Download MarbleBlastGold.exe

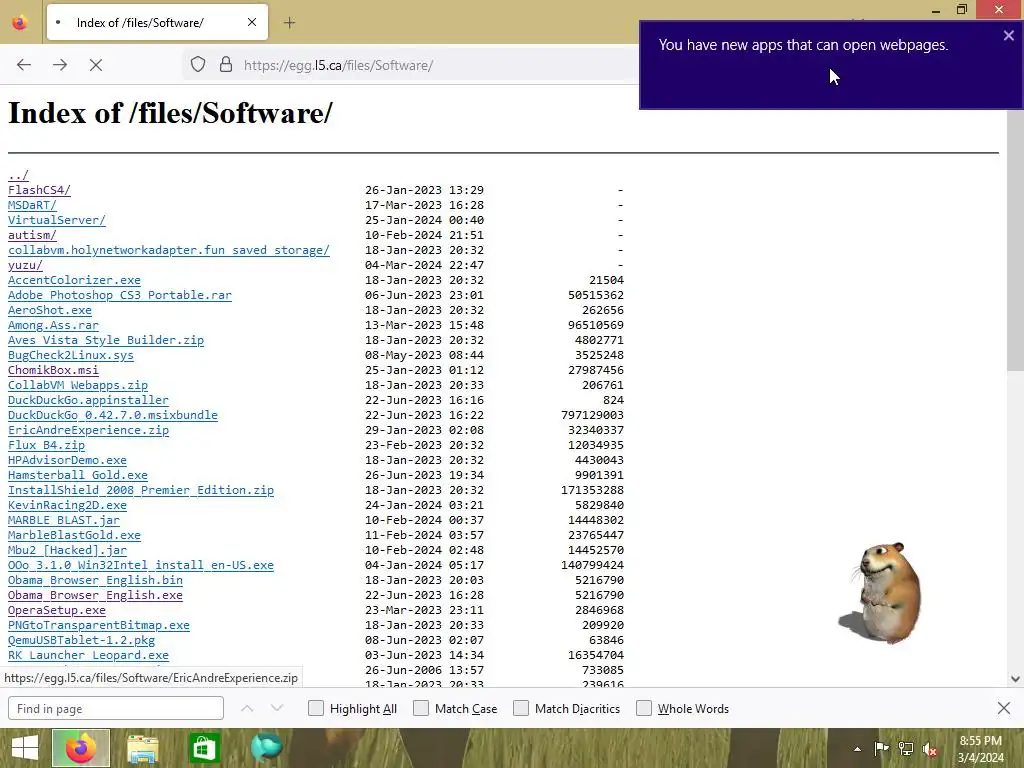(x=74, y=536)
